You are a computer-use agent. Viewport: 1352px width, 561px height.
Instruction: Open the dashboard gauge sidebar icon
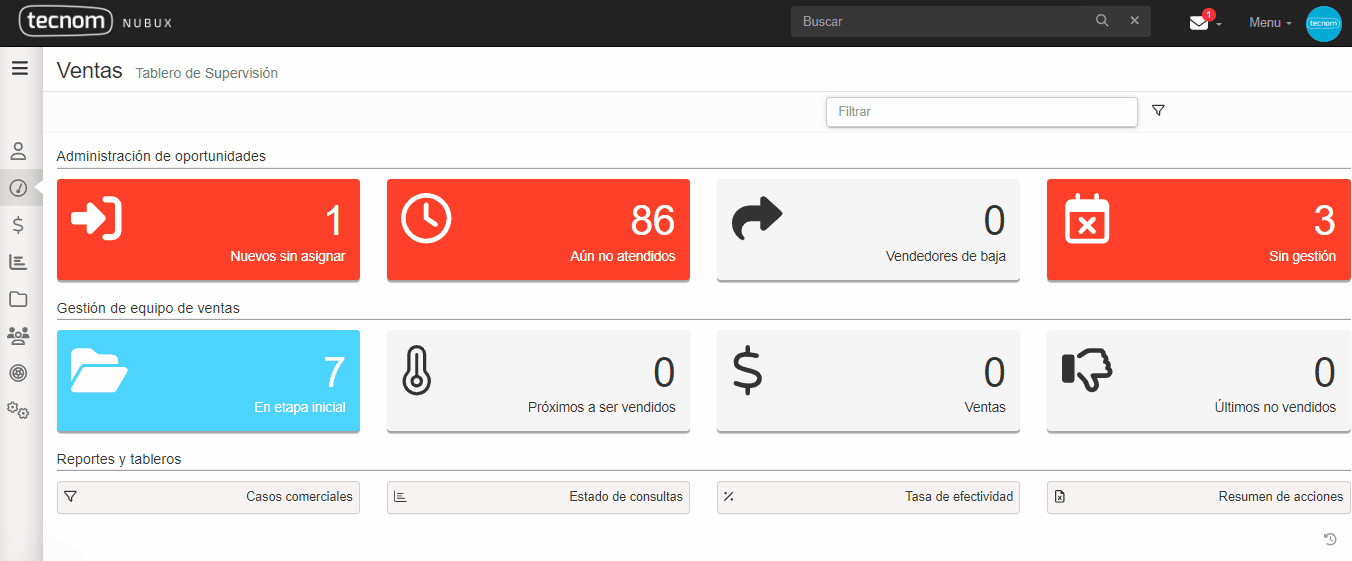(x=18, y=188)
